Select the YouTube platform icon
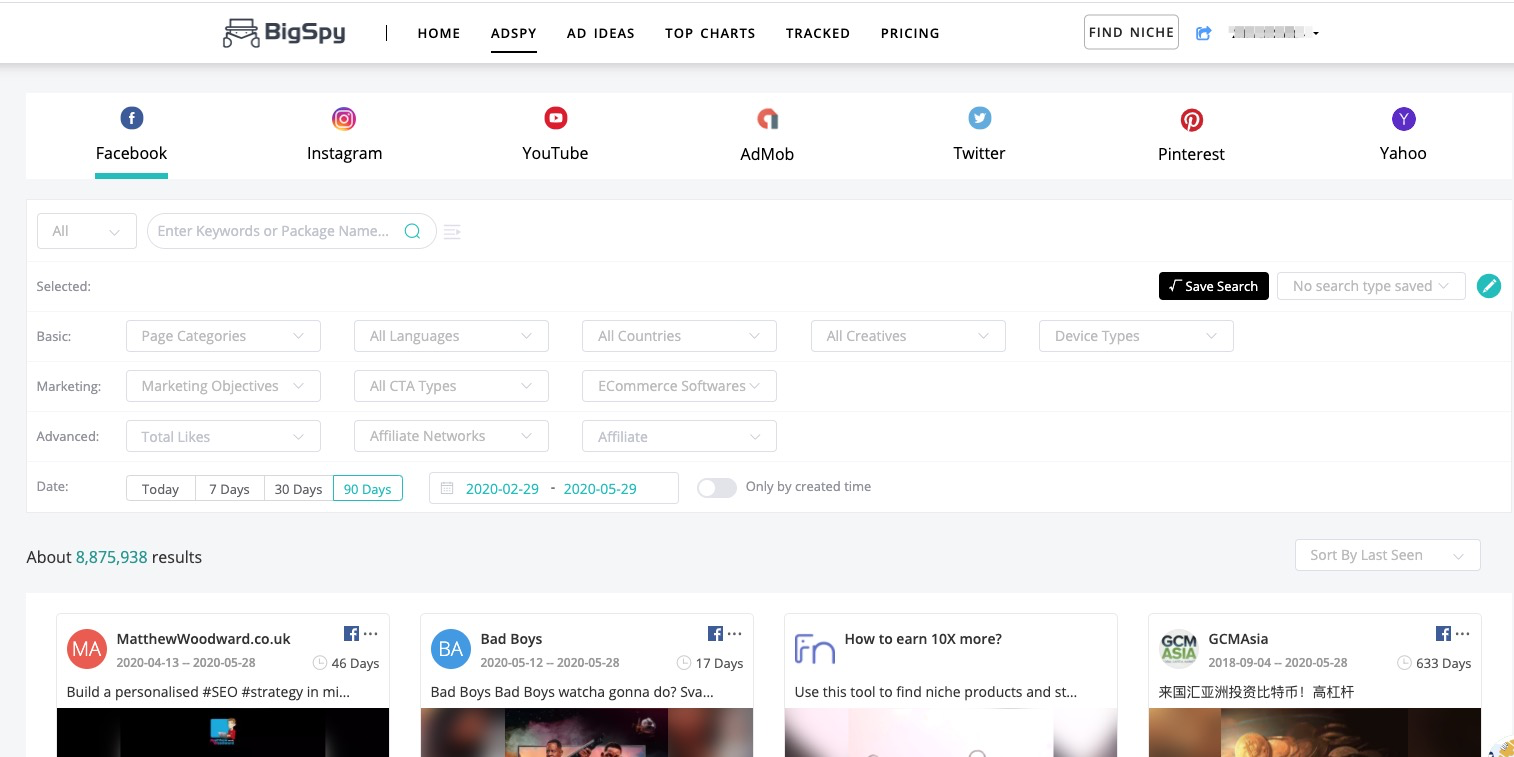Screen dimensions: 1514x757 click(555, 118)
